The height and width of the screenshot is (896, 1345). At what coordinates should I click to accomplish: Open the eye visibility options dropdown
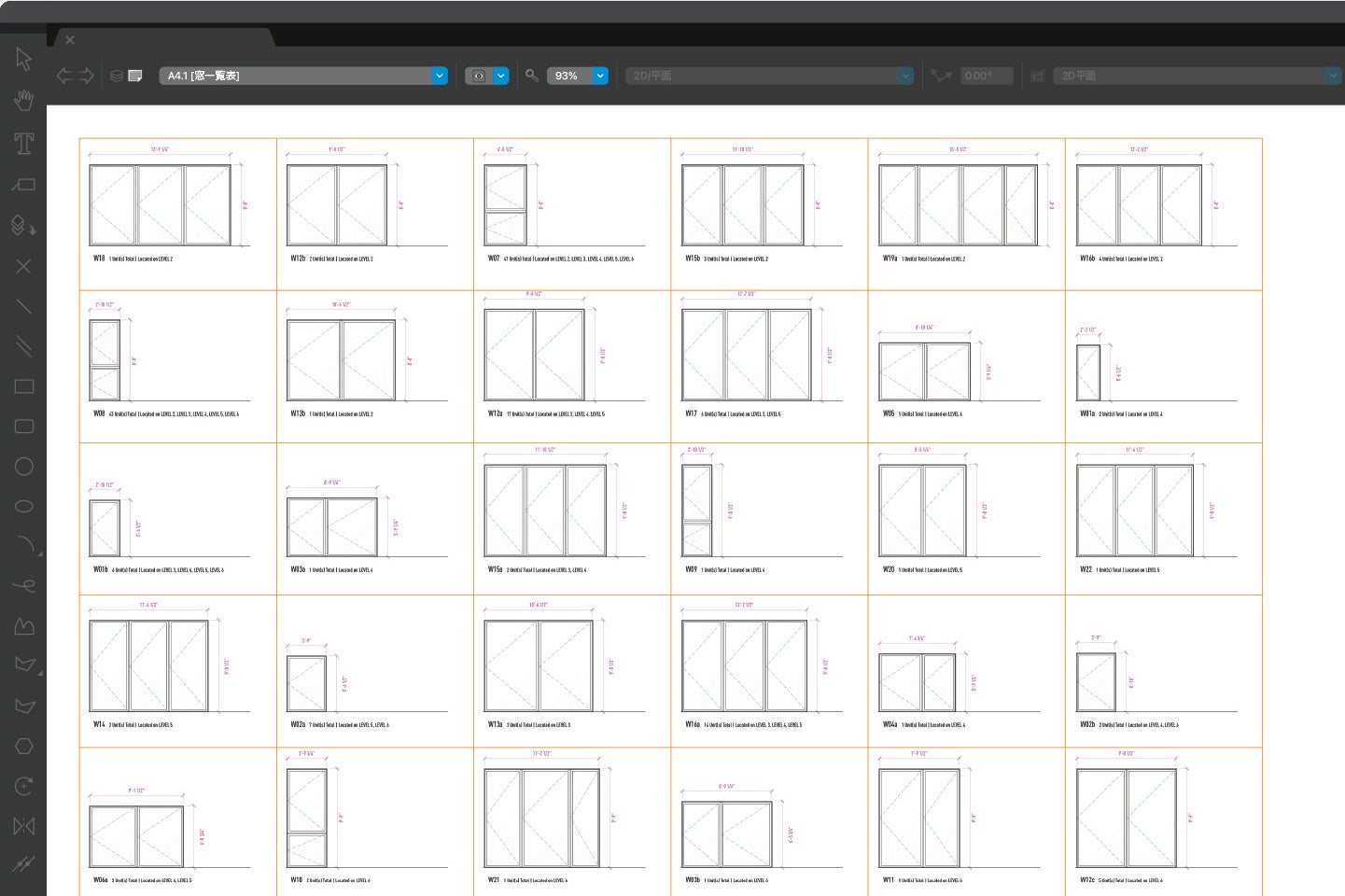pos(487,76)
